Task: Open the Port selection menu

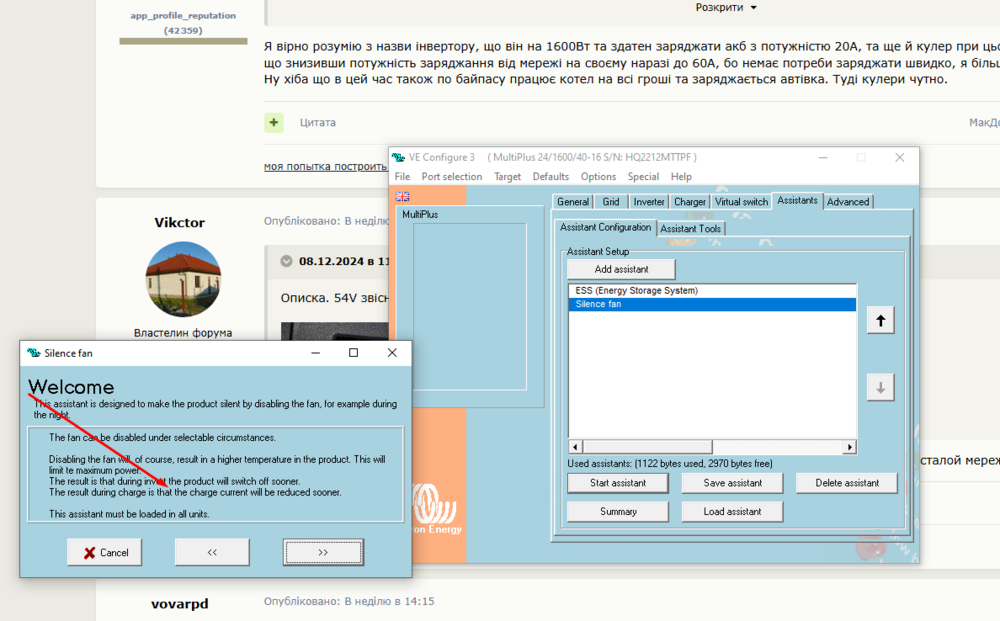Action: [452, 177]
